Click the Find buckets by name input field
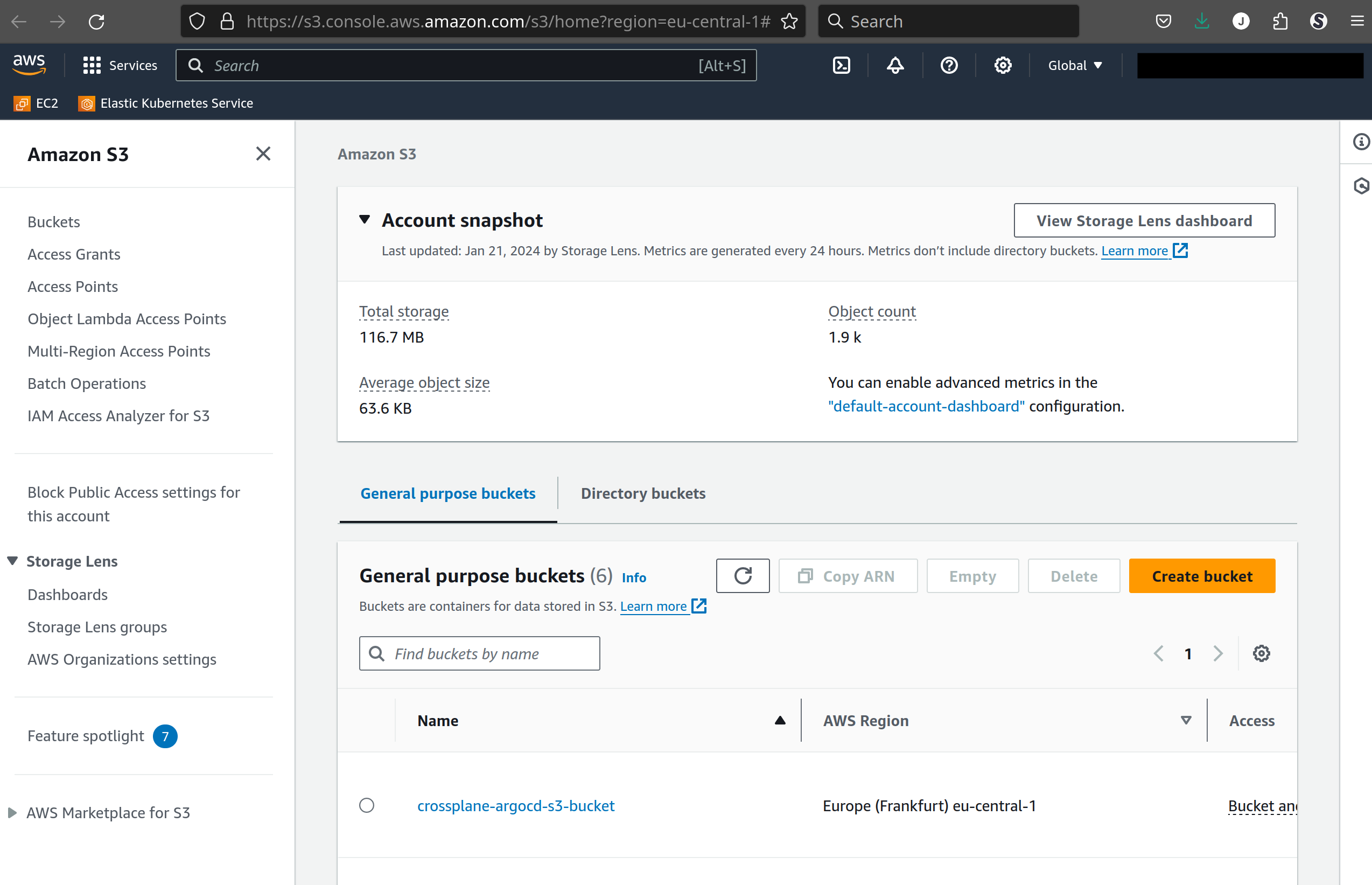Screen dimensions: 1372x885 (x=480, y=653)
